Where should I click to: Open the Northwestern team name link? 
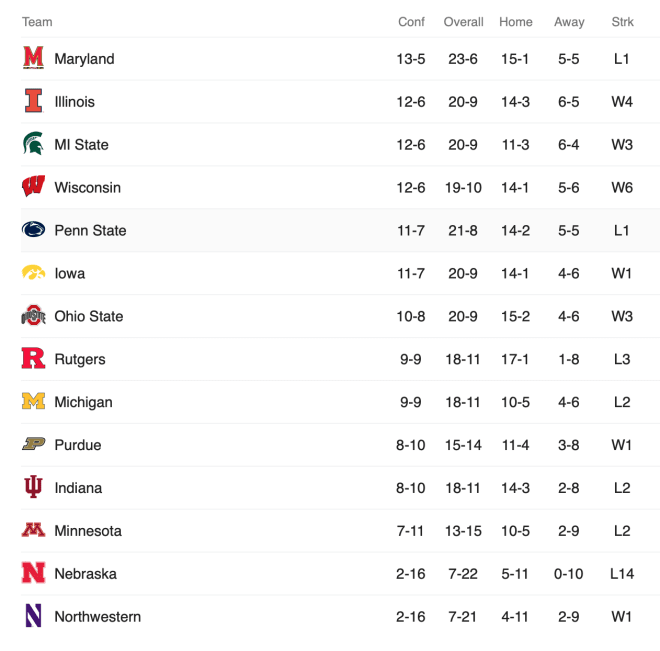(x=98, y=616)
